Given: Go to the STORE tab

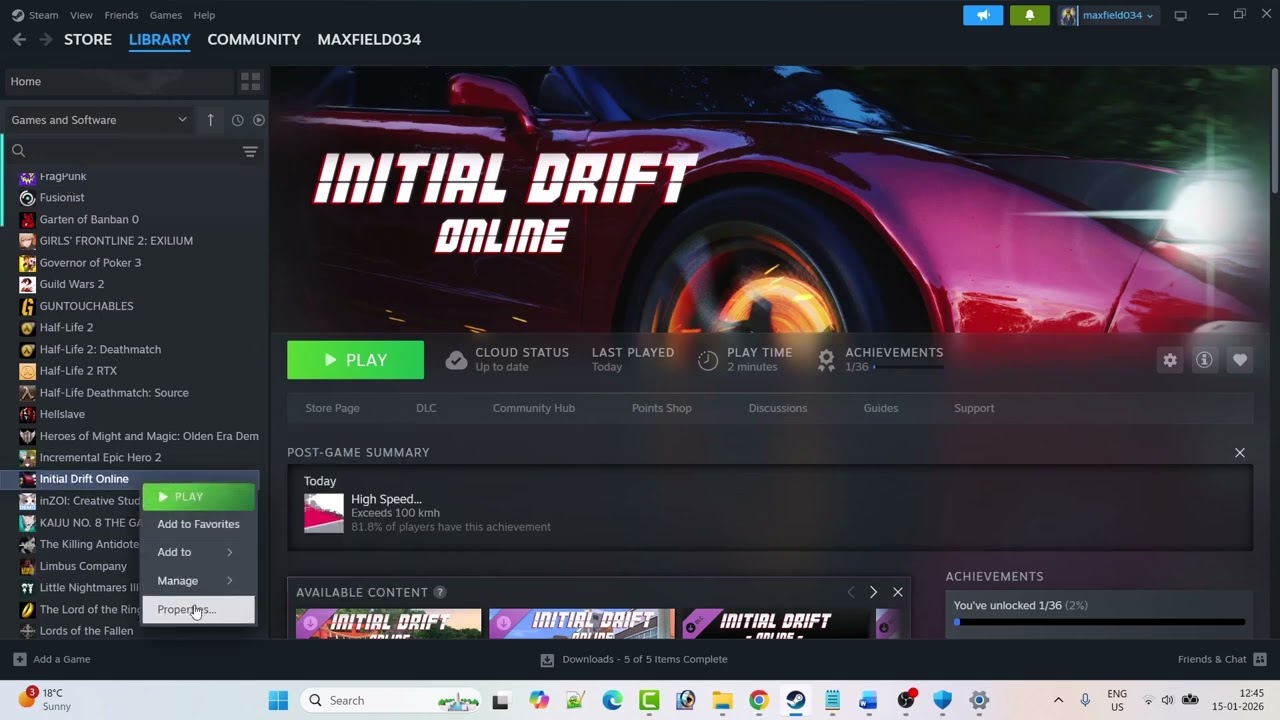Looking at the screenshot, I should tap(88, 39).
